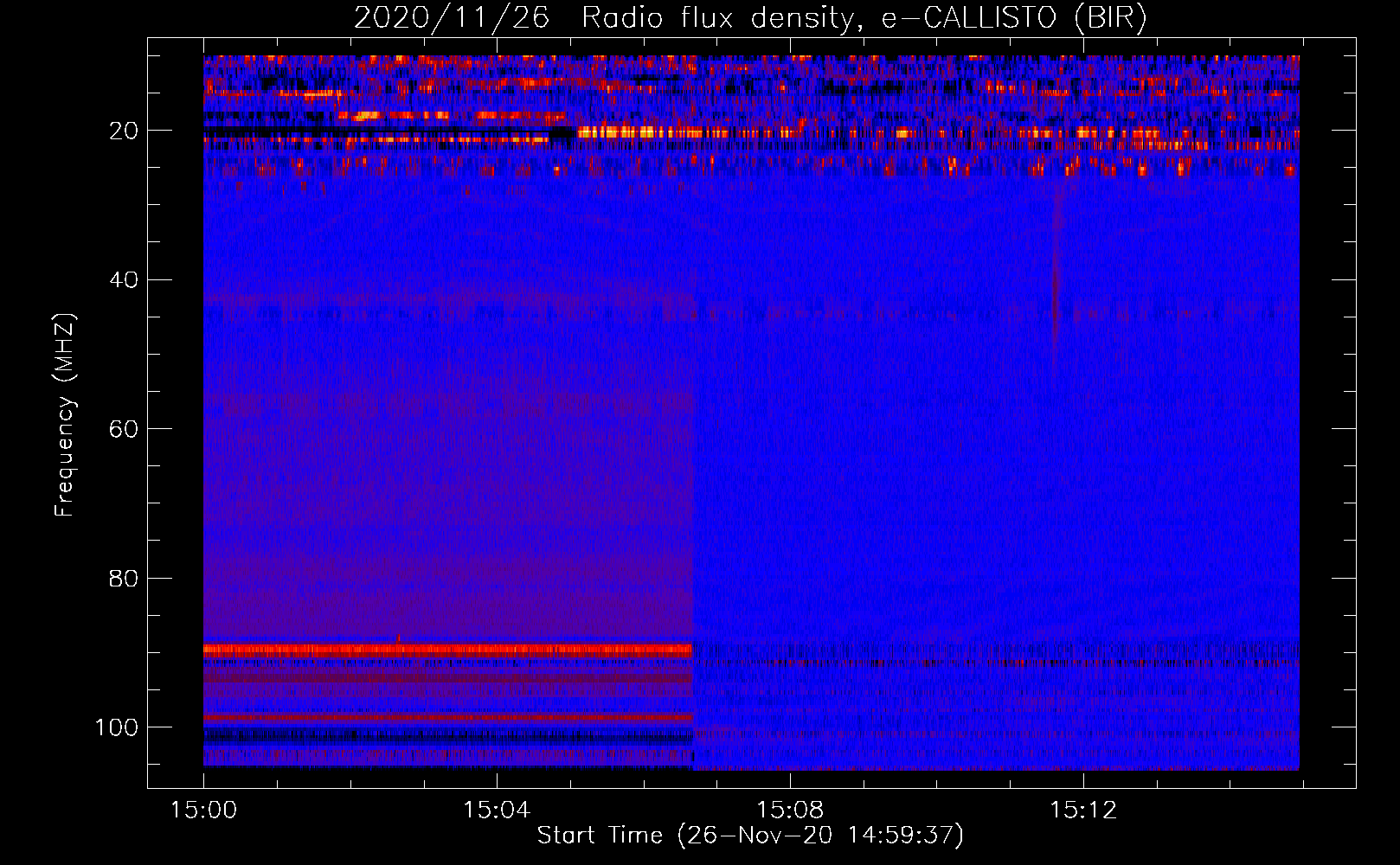Click the "15:08" time tick label

pyautogui.click(x=790, y=811)
